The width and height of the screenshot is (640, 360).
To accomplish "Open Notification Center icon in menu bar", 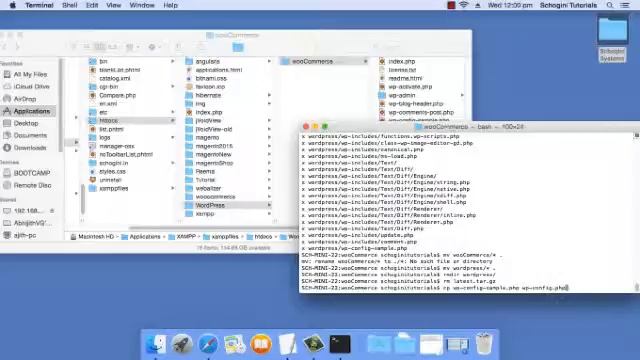I will (x=625, y=5).
